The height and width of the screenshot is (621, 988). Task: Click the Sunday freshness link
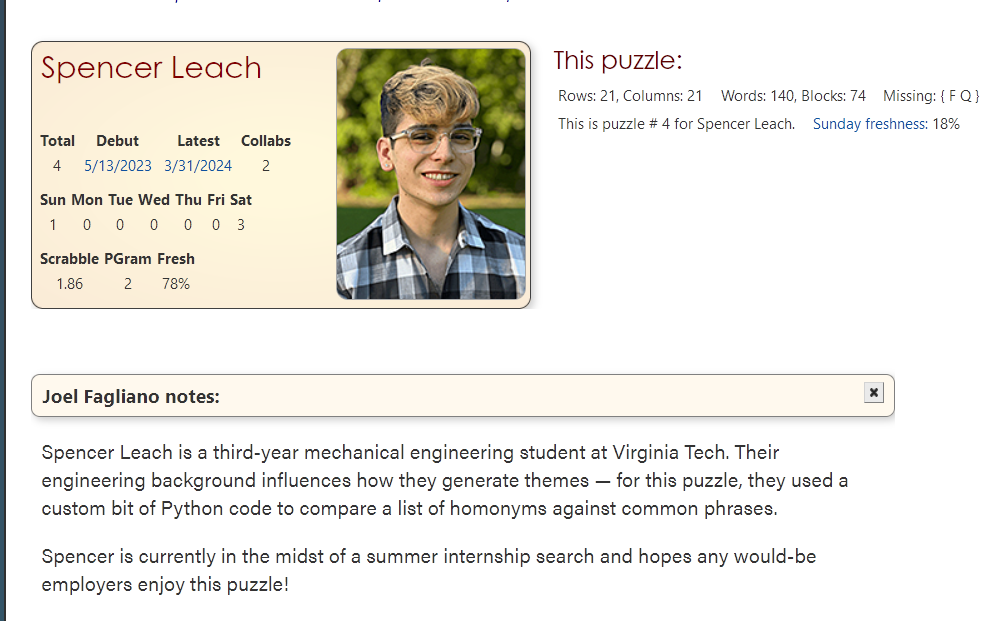point(869,124)
